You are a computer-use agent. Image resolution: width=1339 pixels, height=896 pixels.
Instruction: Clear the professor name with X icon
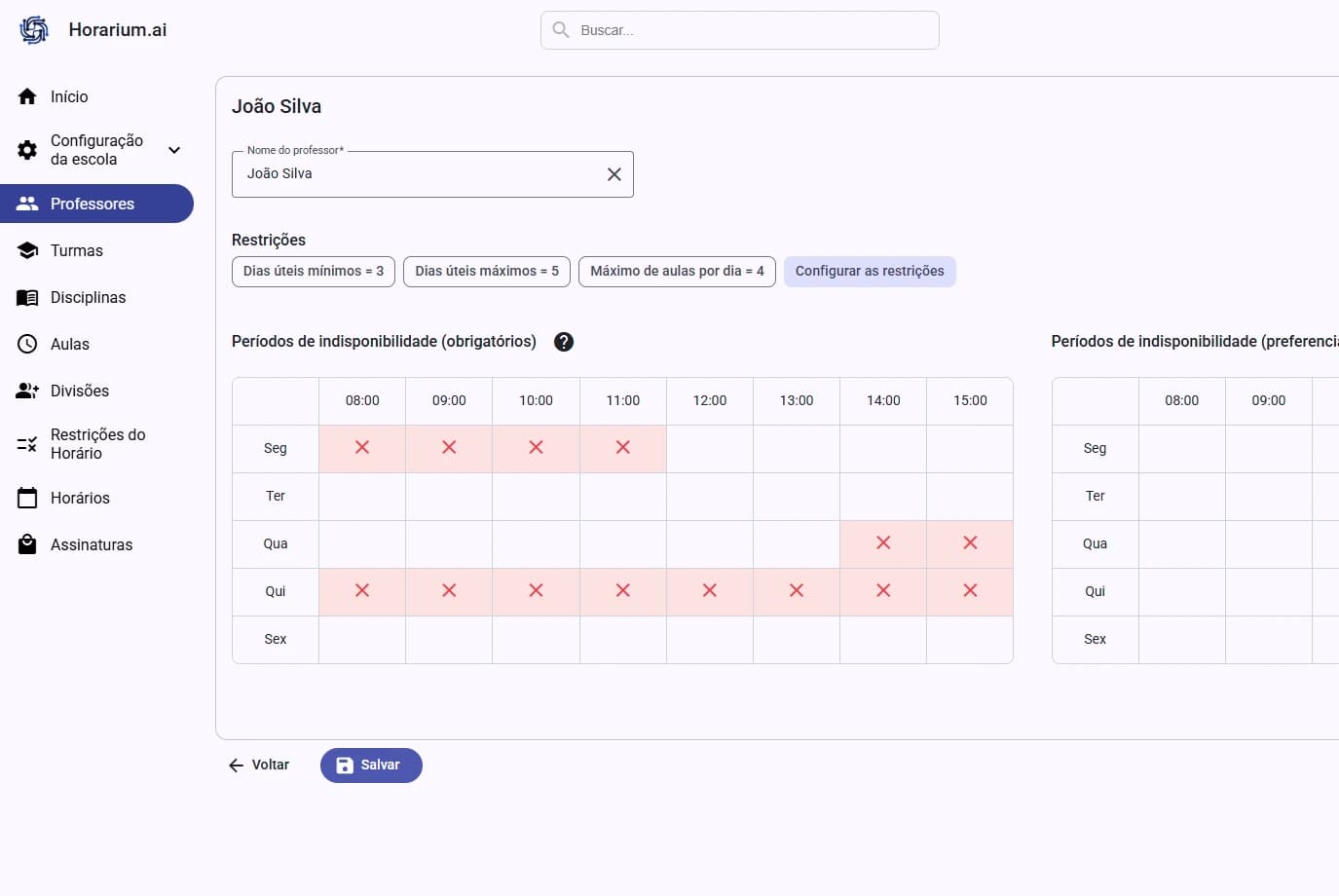614,174
